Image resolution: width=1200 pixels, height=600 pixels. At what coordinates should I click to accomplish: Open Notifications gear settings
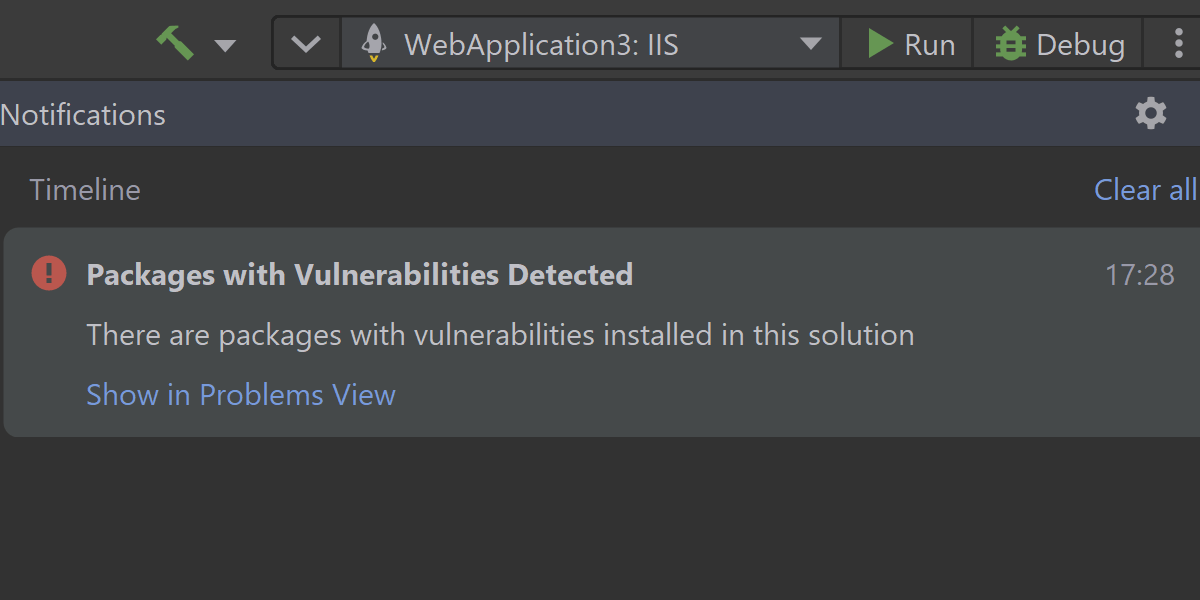pyautogui.click(x=1151, y=114)
